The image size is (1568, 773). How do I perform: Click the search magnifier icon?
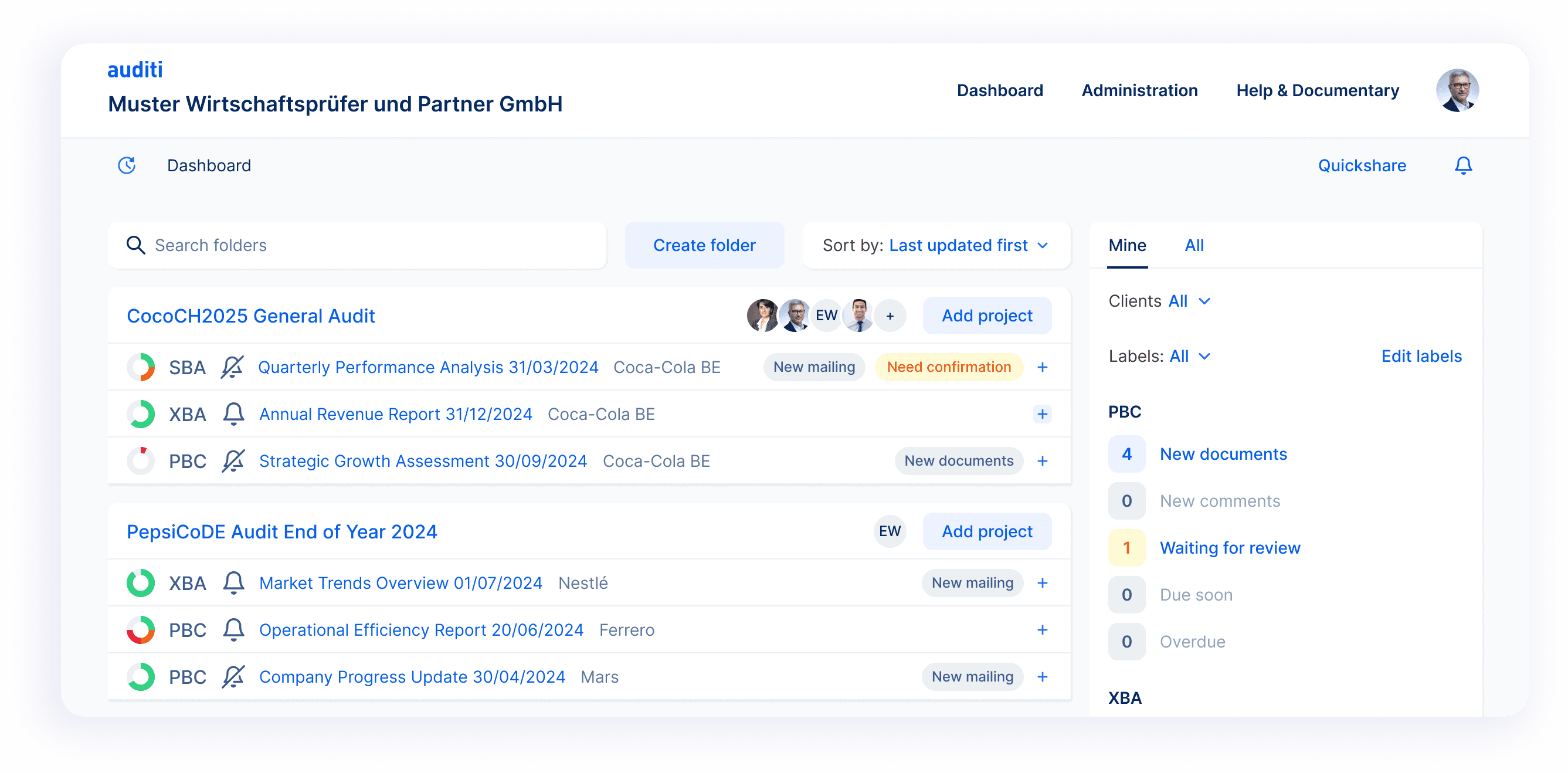[x=135, y=245]
